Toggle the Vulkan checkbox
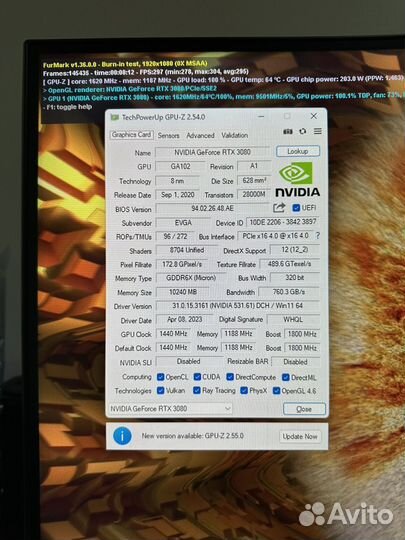405x540 pixels. 160,390
